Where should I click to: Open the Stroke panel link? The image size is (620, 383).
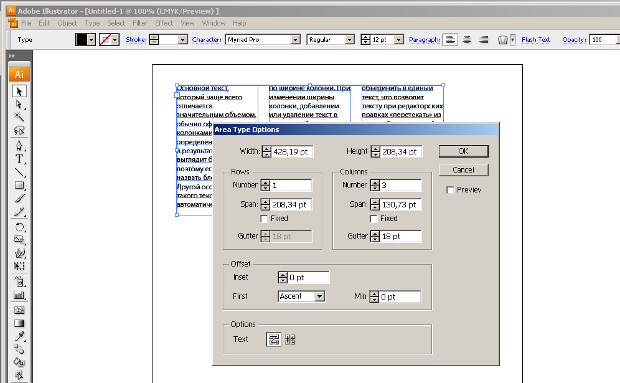click(135, 40)
